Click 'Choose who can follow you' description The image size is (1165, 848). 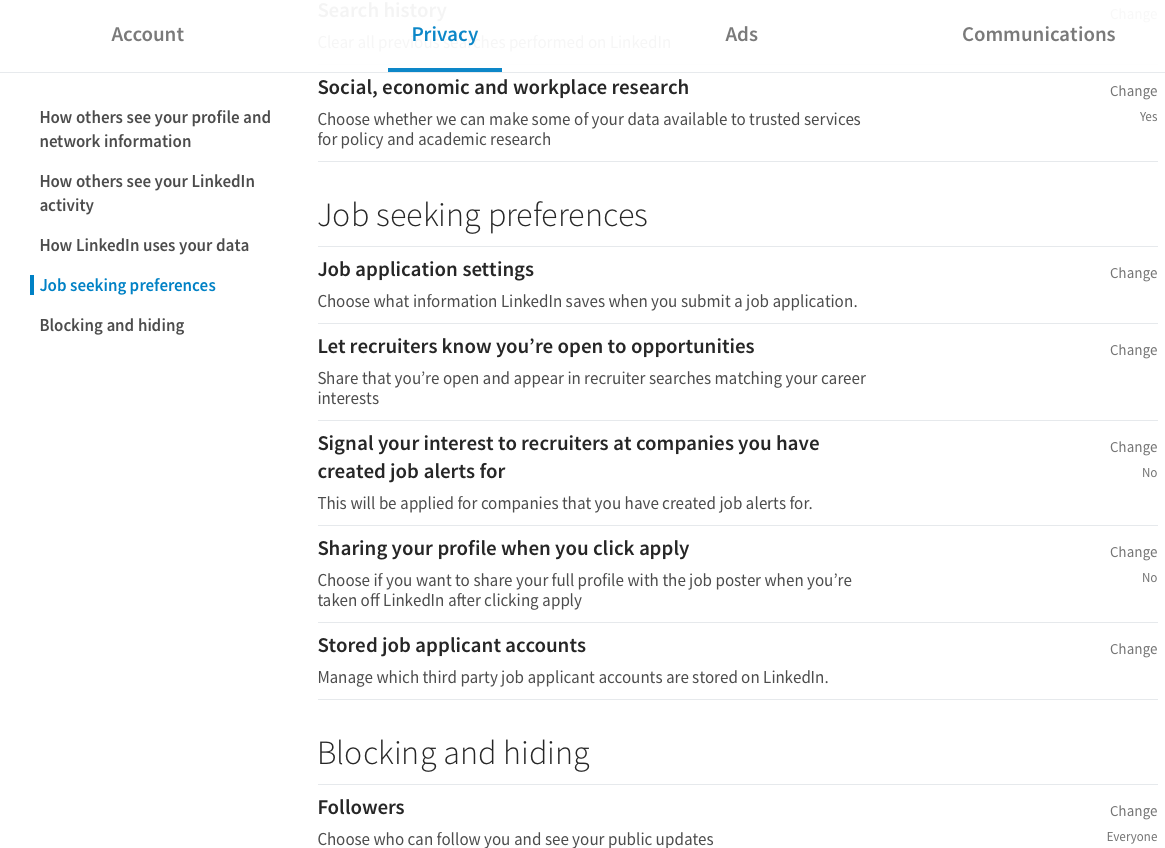[x=515, y=838]
